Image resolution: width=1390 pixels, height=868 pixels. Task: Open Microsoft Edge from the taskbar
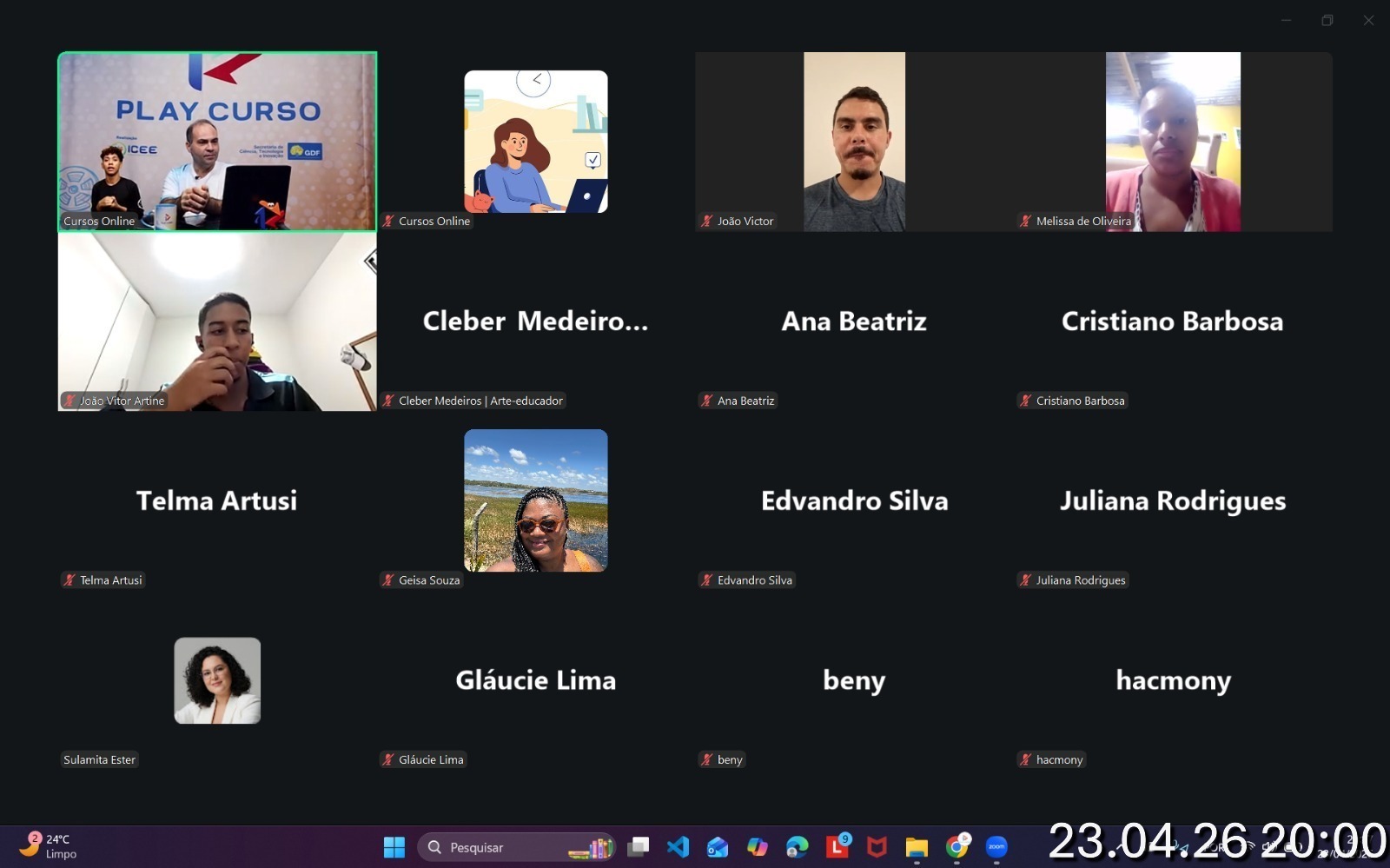coord(797,847)
